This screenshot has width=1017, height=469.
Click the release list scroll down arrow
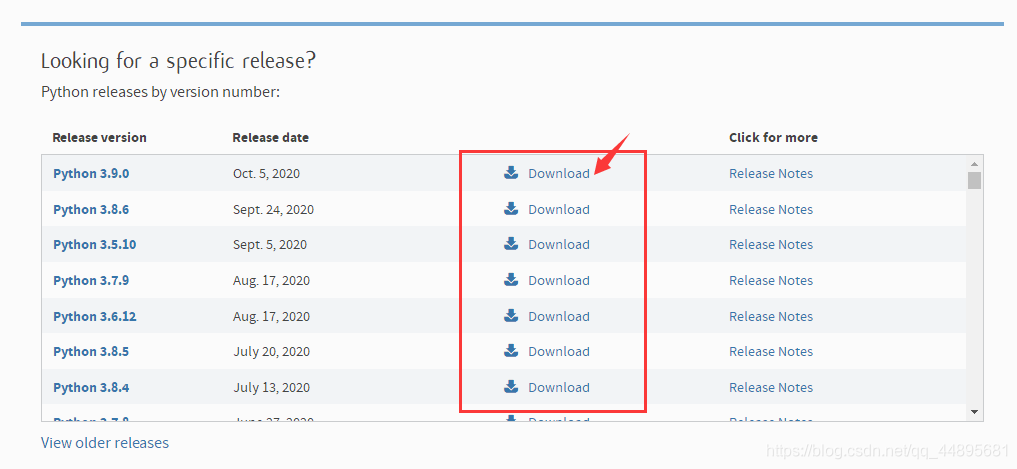[974, 411]
